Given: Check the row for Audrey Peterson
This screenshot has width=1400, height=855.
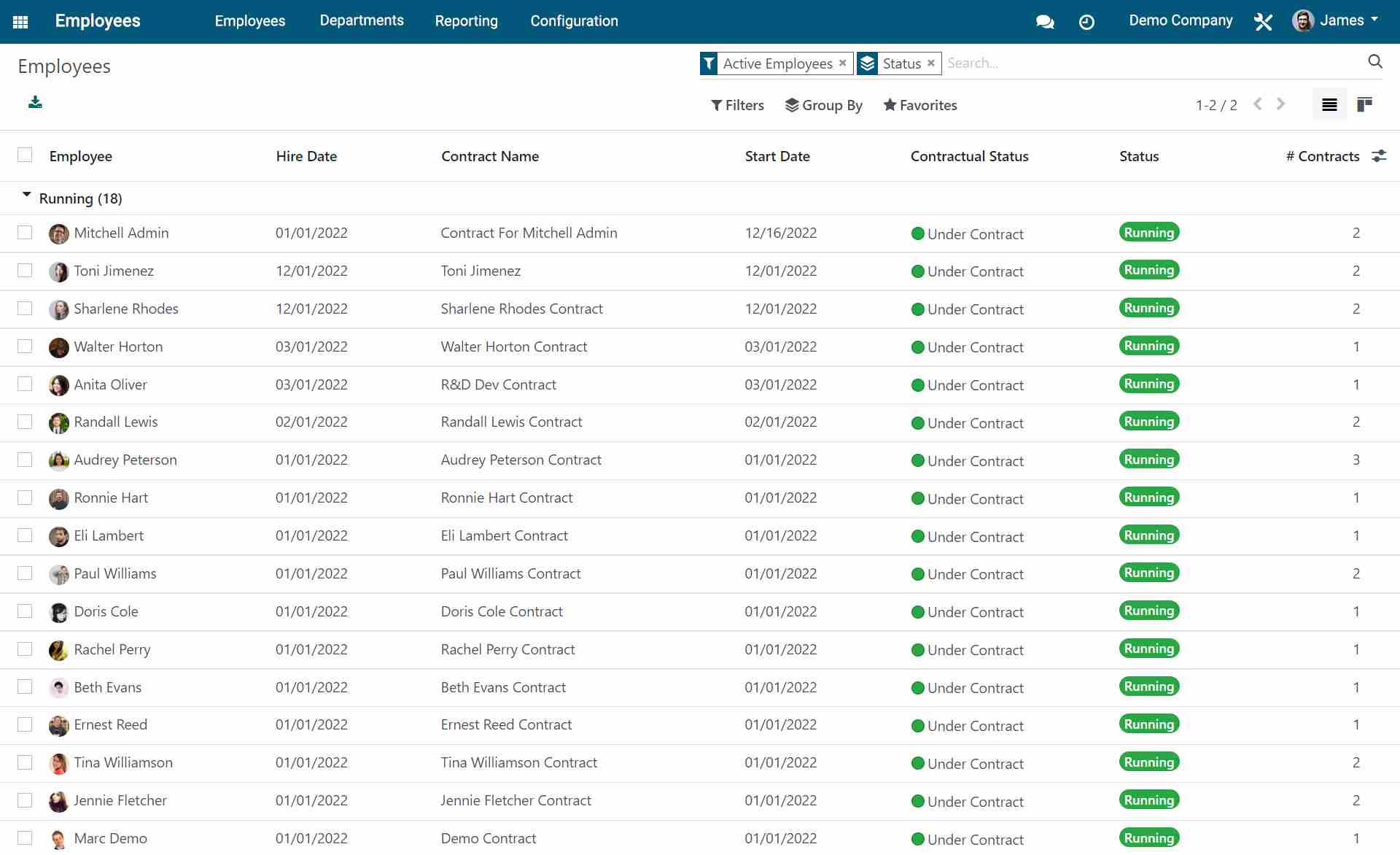Looking at the screenshot, I should coord(26,460).
